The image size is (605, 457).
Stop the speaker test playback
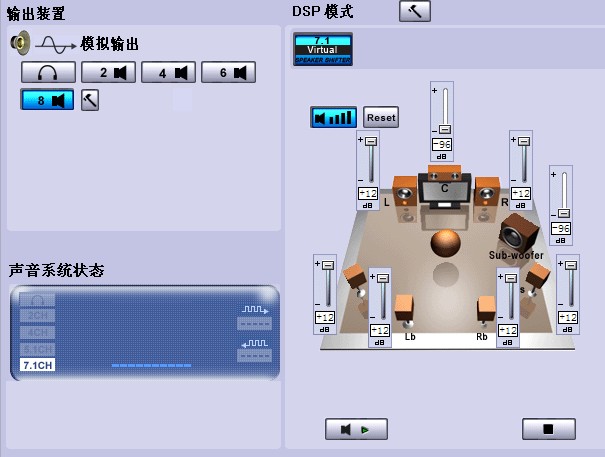pos(548,430)
